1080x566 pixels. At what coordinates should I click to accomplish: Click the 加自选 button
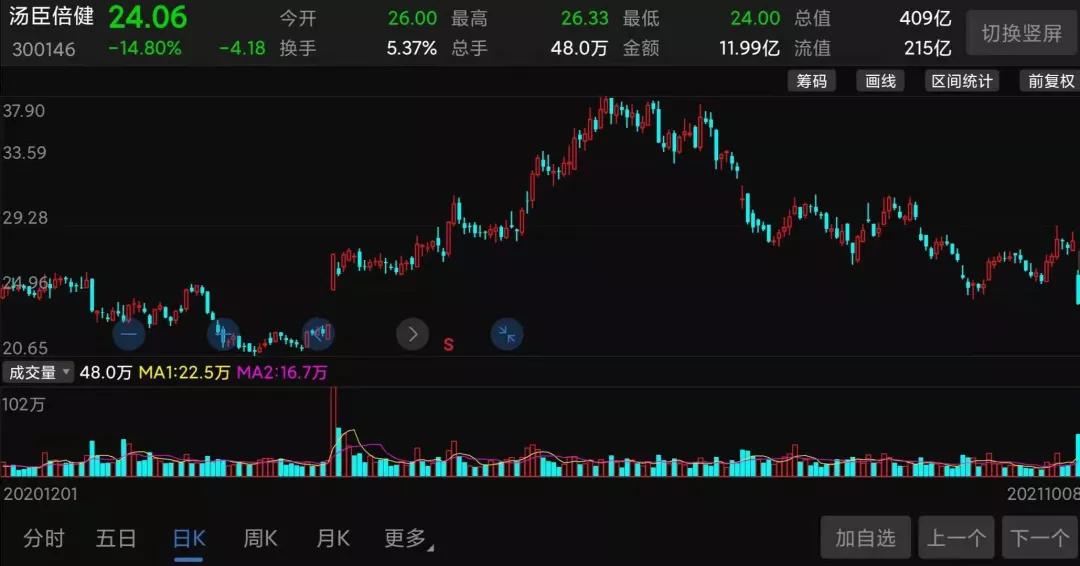pyautogui.click(x=866, y=537)
